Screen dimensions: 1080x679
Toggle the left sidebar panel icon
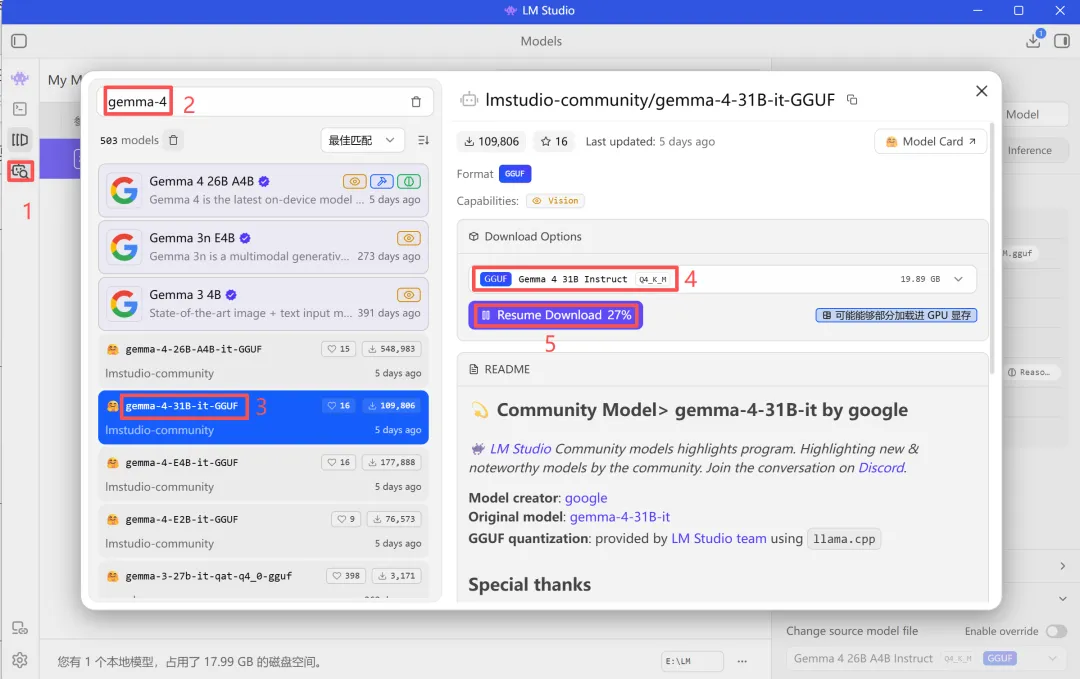[x=19, y=41]
